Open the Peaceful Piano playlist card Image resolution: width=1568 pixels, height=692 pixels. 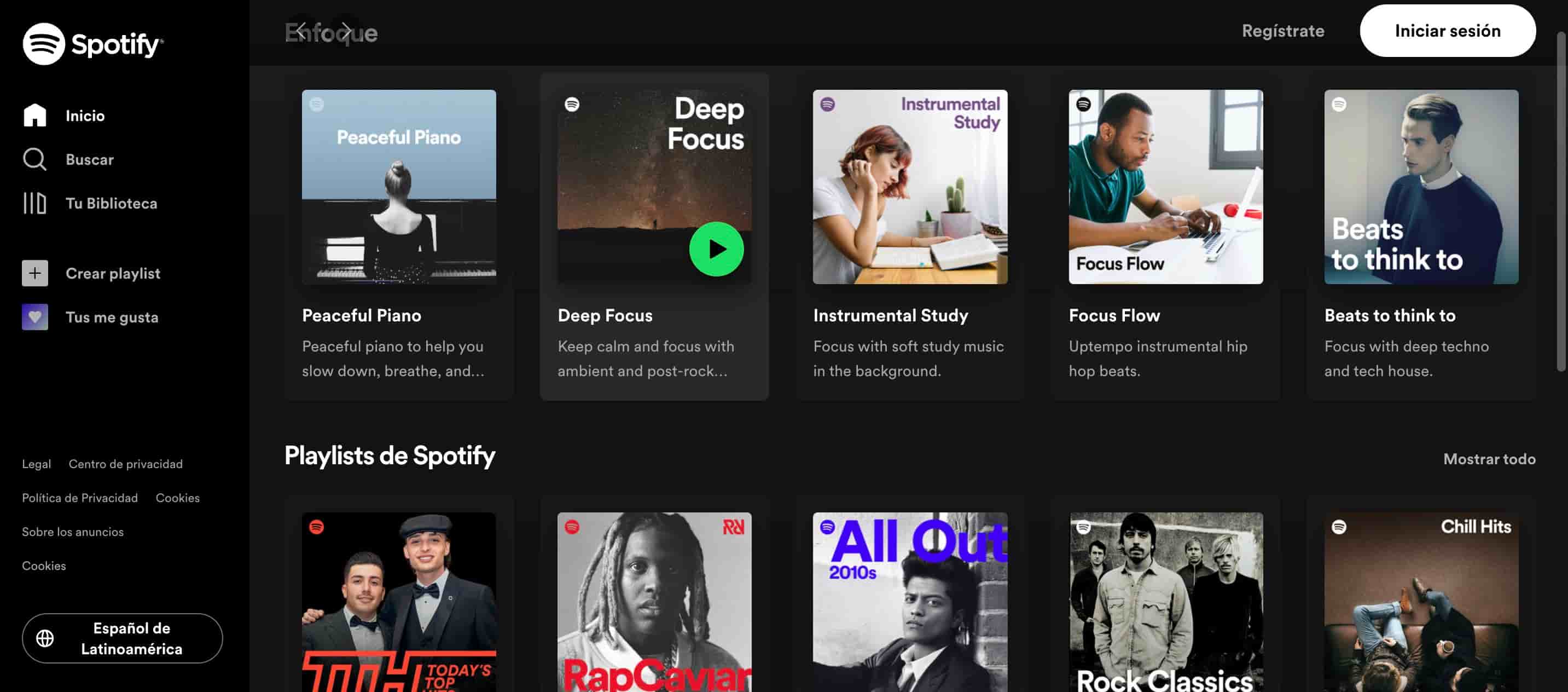[399, 186]
